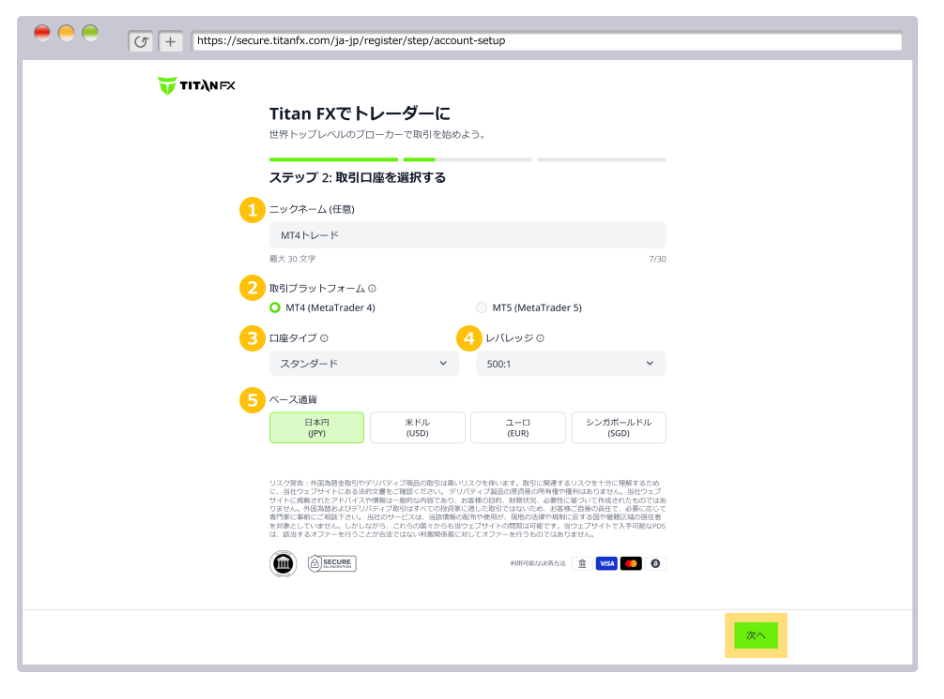Select the MT4 (MetaTrader 4) radio button
Screen dimensions: 944x699
pyautogui.click(x=275, y=308)
